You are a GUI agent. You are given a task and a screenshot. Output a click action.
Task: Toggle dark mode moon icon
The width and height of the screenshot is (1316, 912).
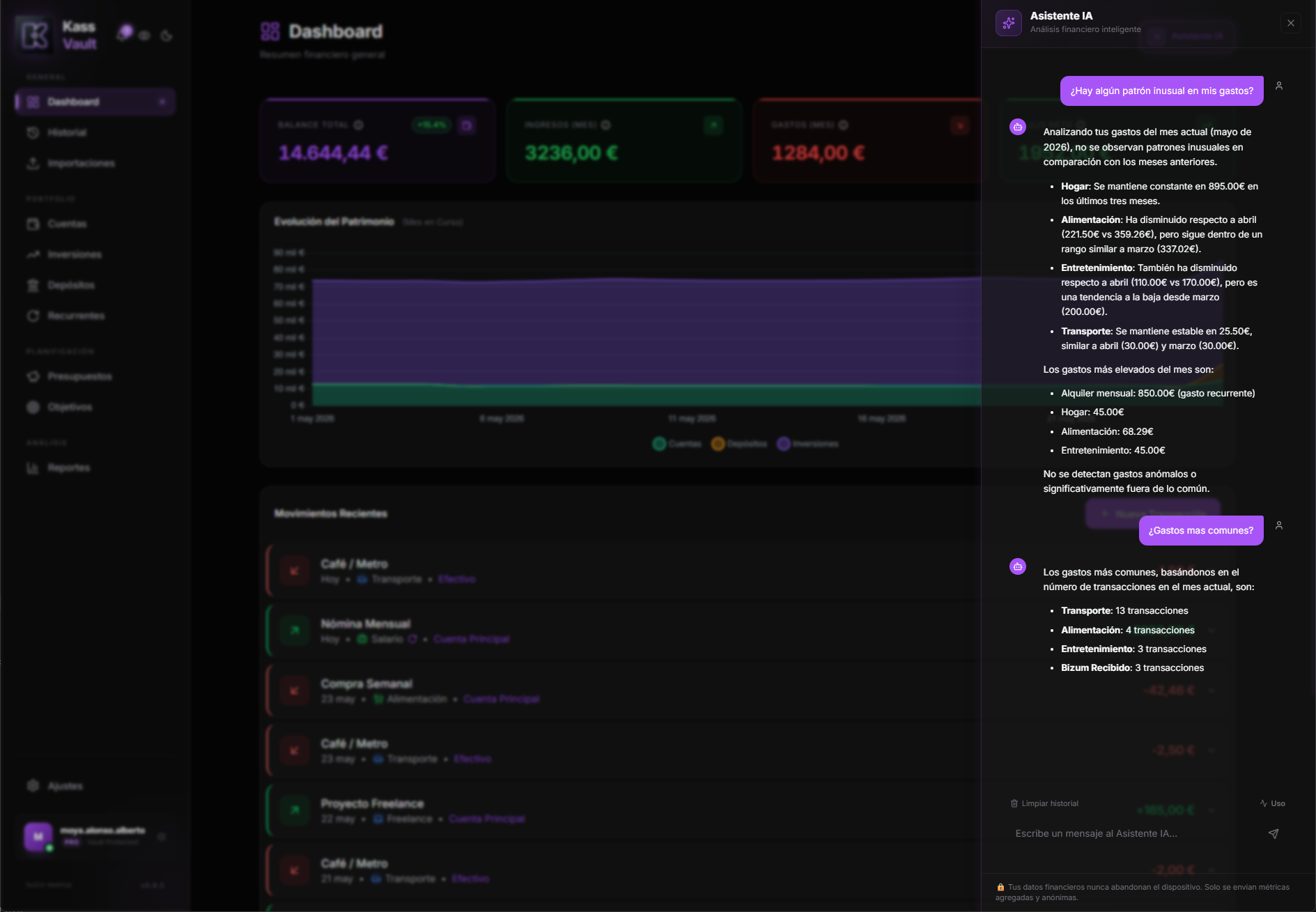pyautogui.click(x=167, y=36)
